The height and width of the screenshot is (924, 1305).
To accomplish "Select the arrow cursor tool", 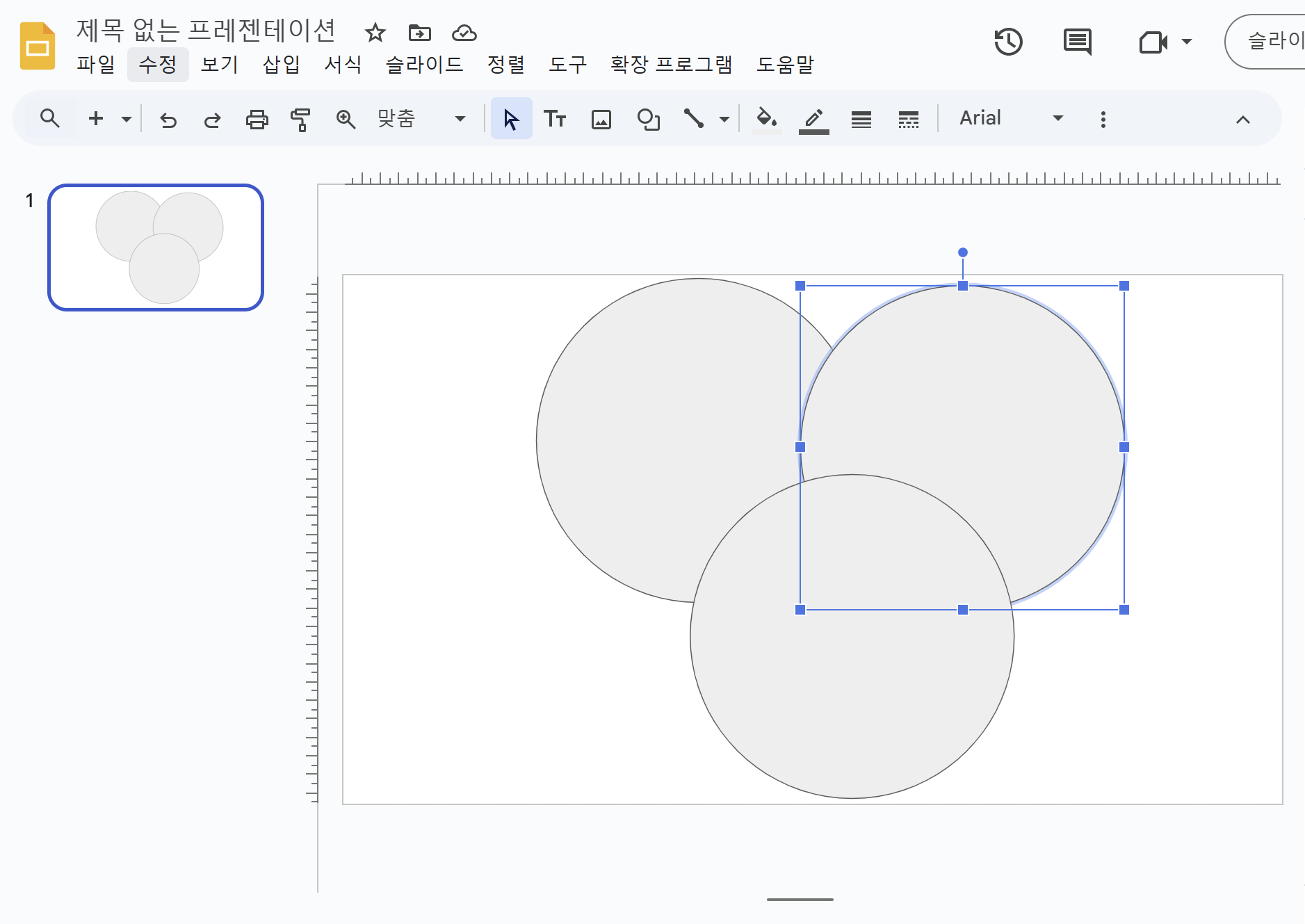I will click(x=512, y=119).
